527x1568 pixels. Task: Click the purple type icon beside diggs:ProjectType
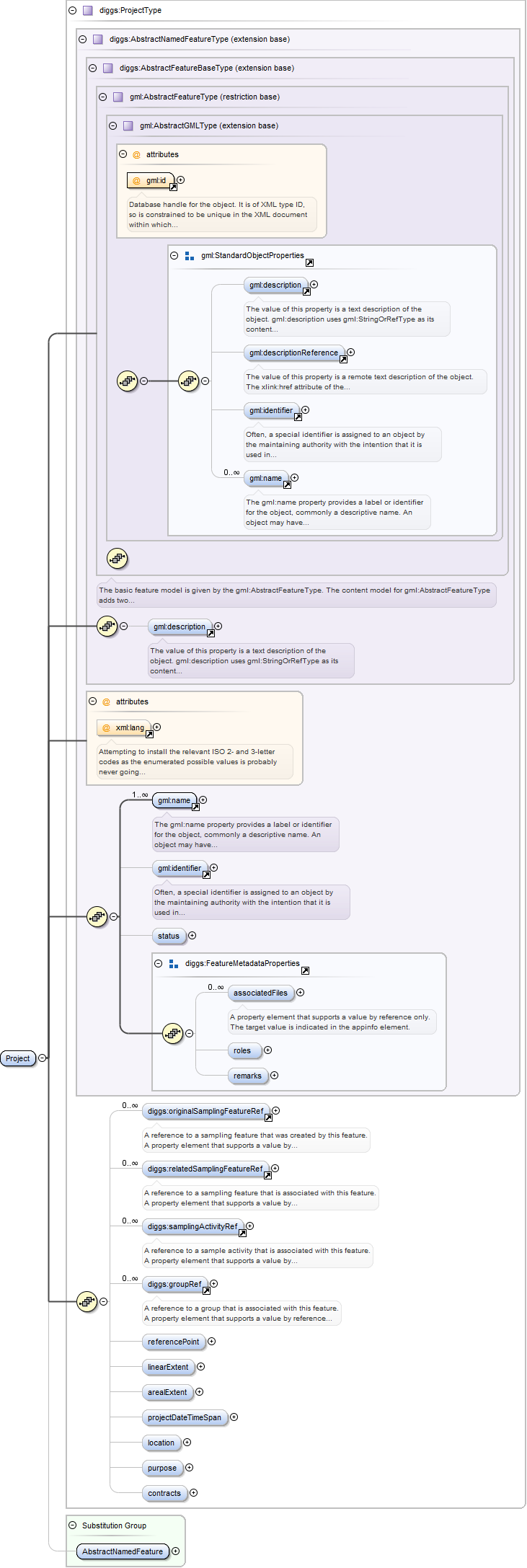(x=87, y=10)
